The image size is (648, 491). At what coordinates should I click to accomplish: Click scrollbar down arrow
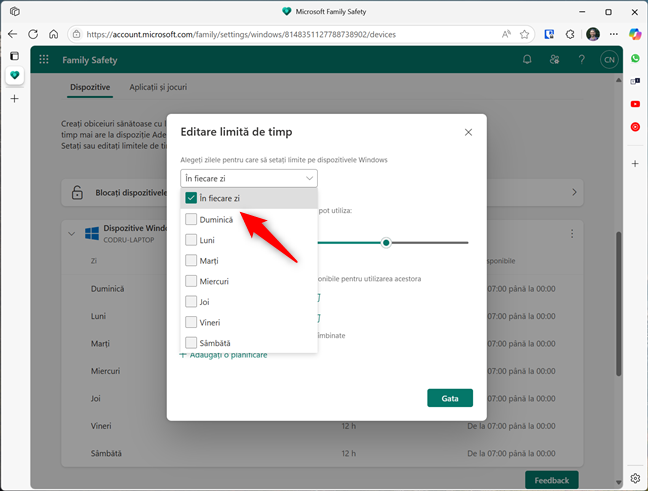click(x=619, y=482)
